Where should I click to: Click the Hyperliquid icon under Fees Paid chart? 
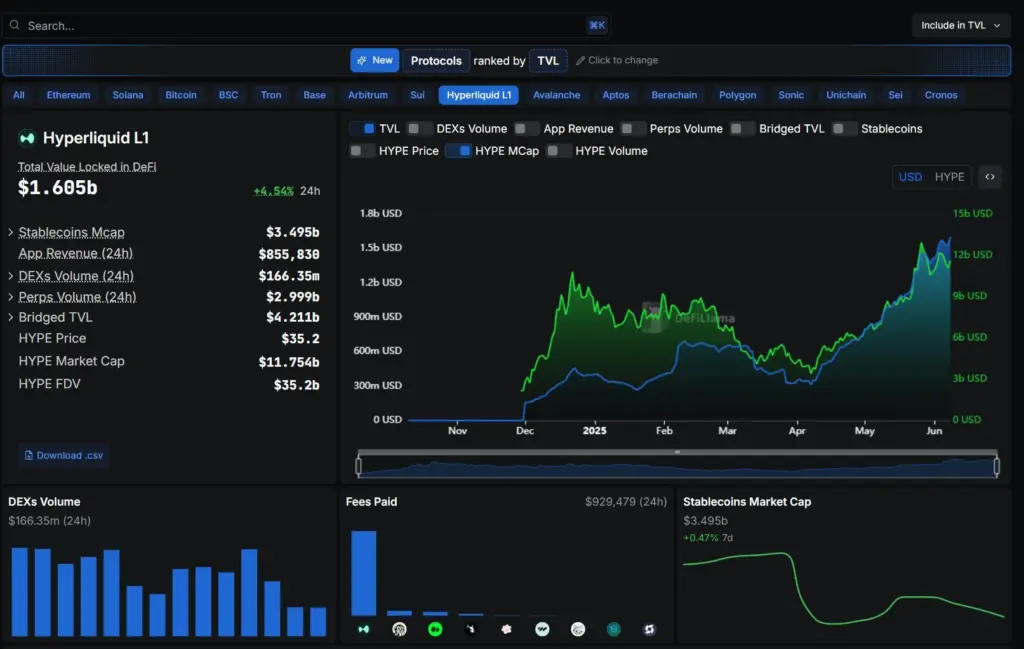point(363,629)
